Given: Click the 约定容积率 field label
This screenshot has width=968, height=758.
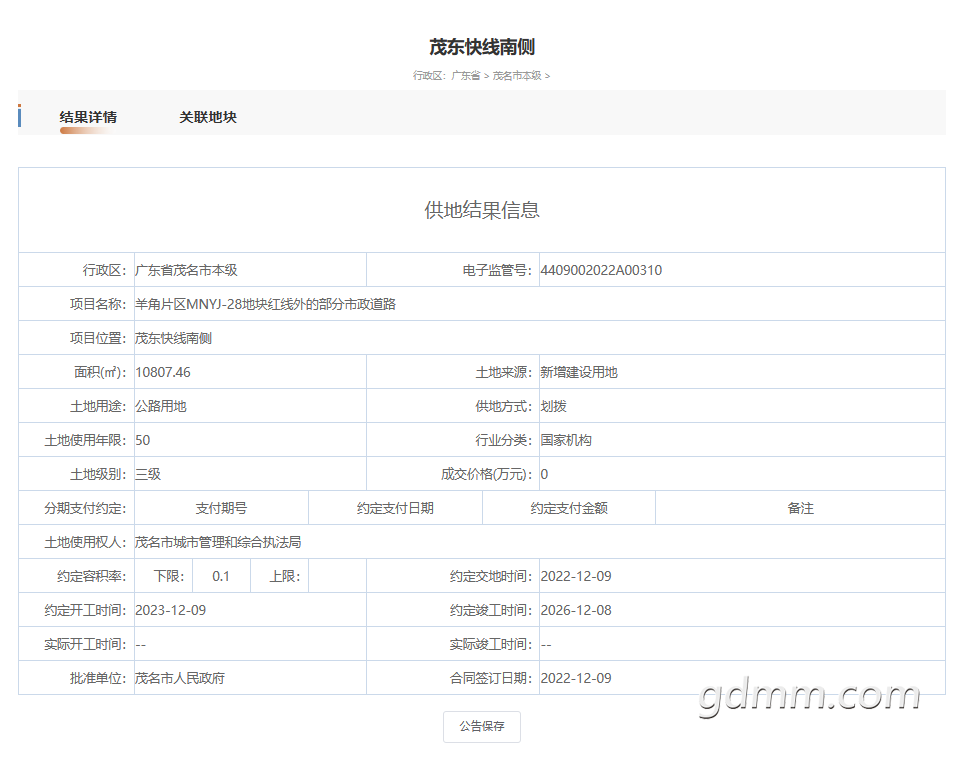Looking at the screenshot, I should 91,577.
